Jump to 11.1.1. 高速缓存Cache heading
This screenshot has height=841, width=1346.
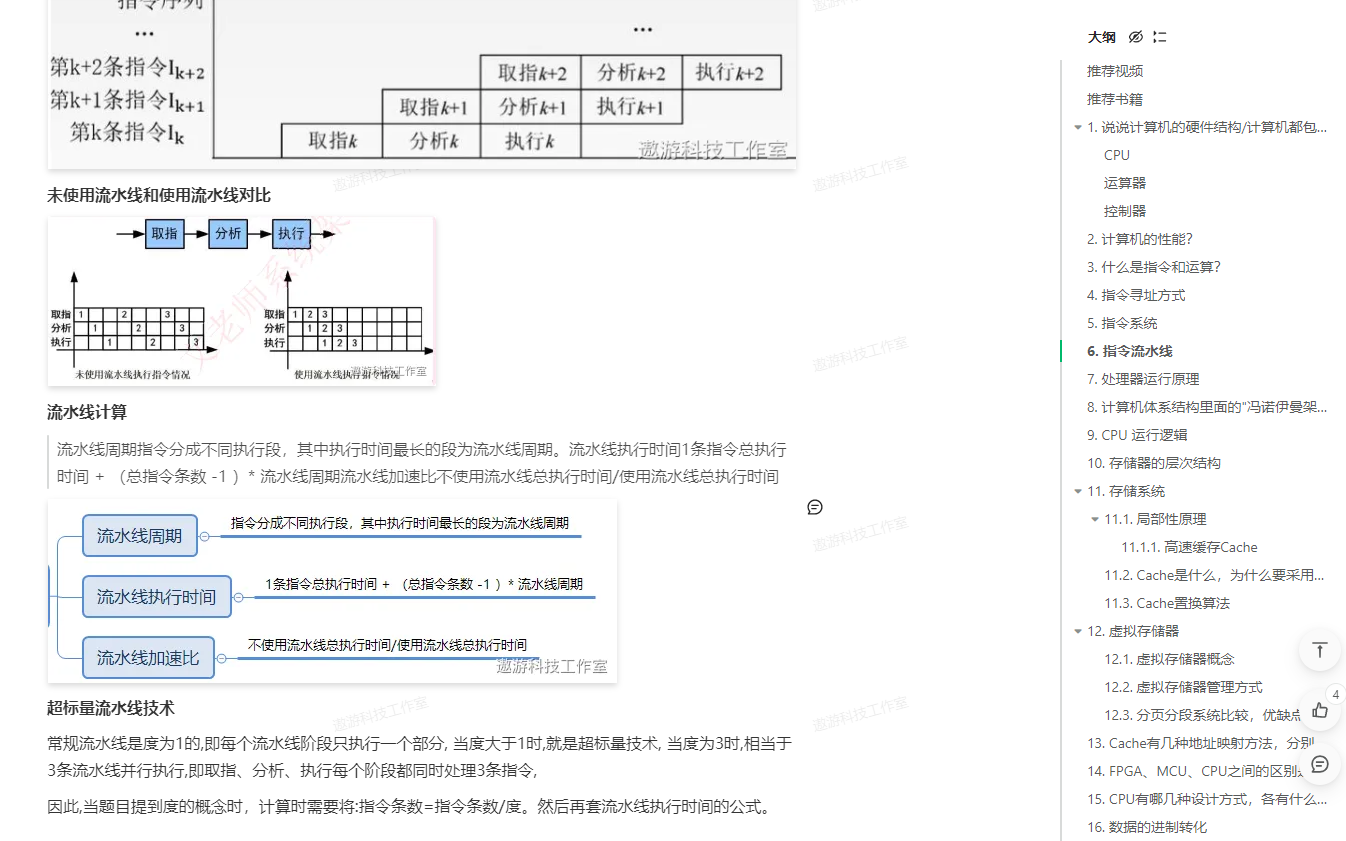(1189, 547)
